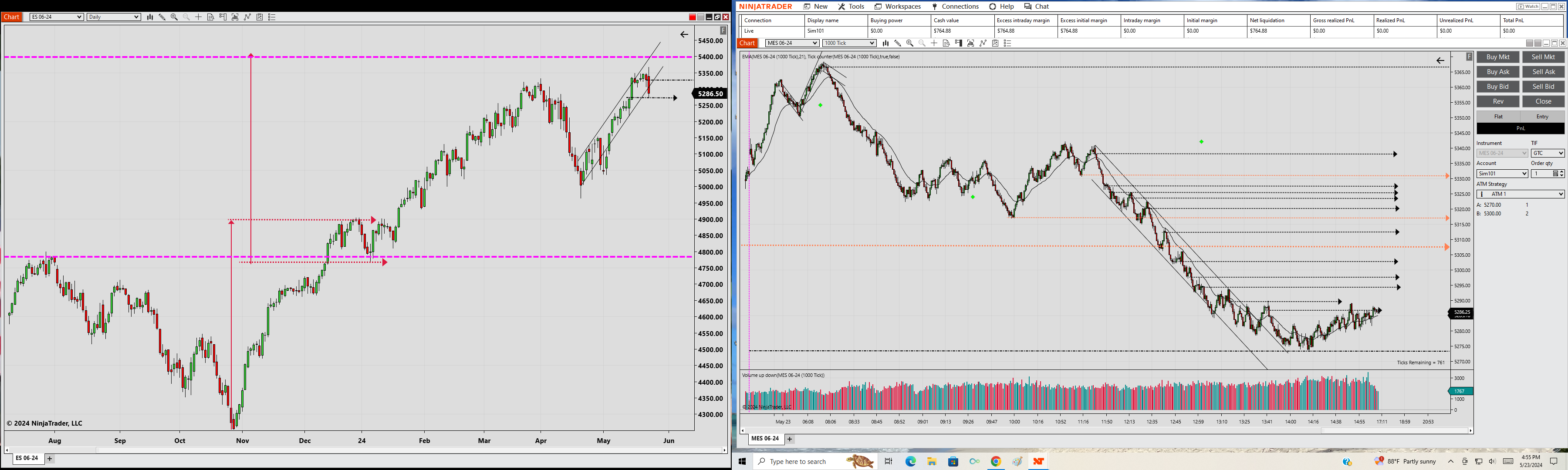Enable crosshair cursor in MES chart toolbar
The image size is (1568, 470).
(x=934, y=43)
